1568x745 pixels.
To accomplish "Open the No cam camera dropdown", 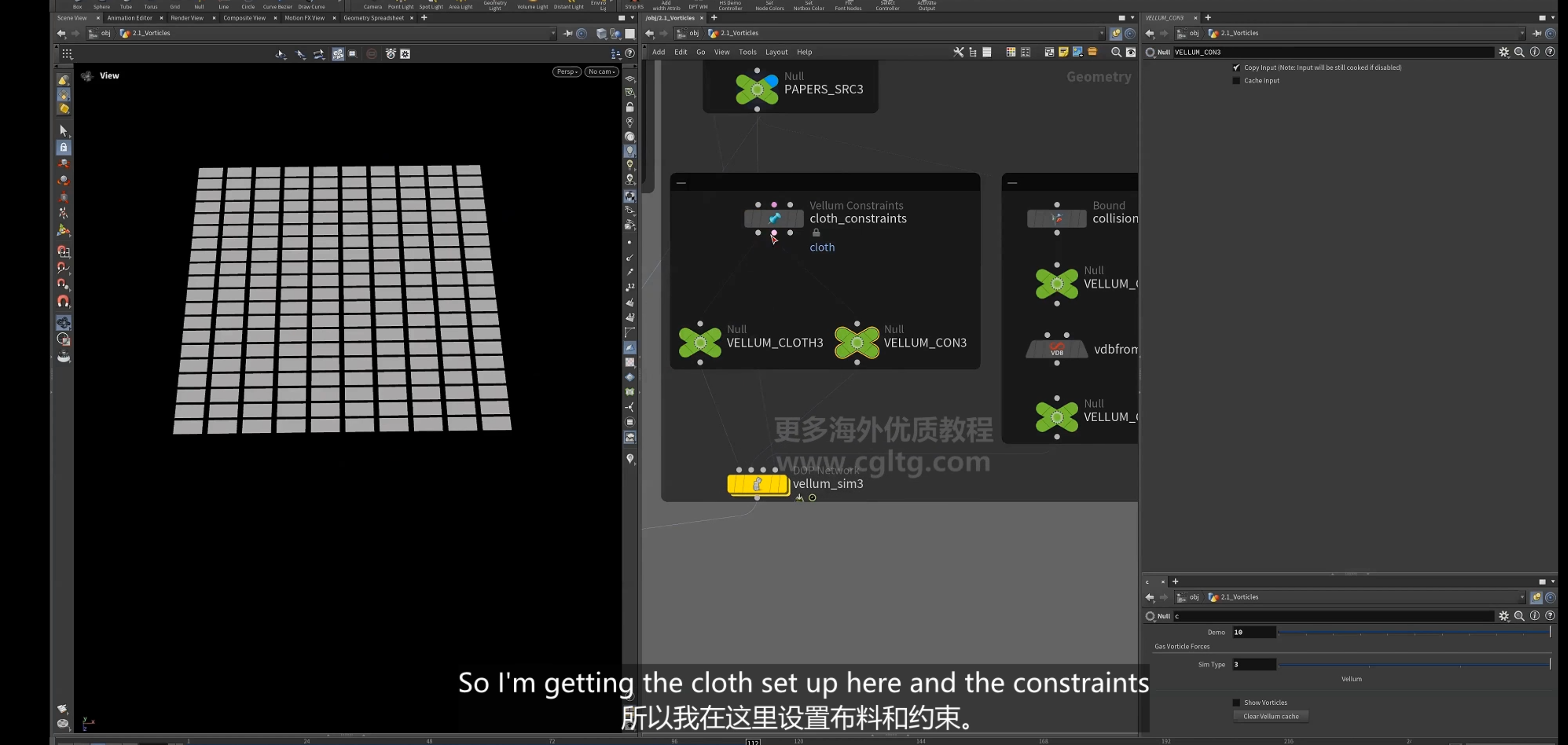I will point(601,71).
